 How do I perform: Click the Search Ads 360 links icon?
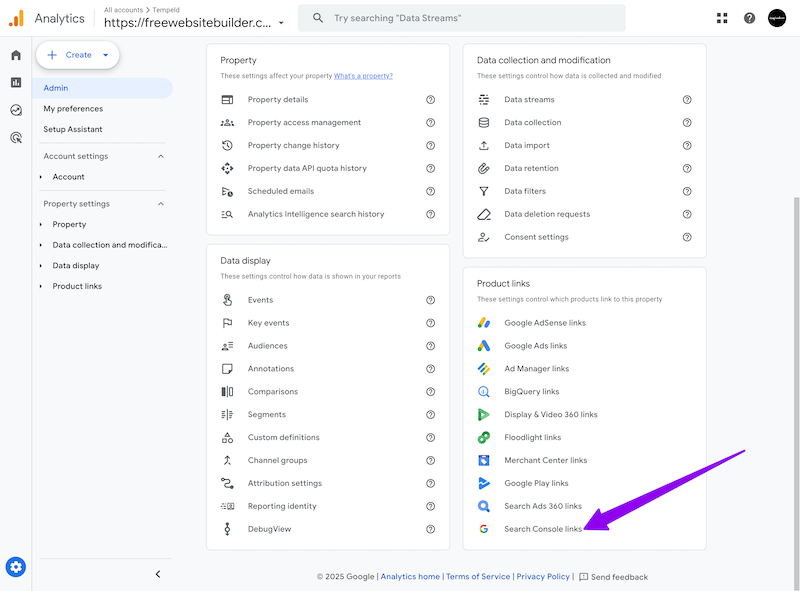click(x=484, y=506)
